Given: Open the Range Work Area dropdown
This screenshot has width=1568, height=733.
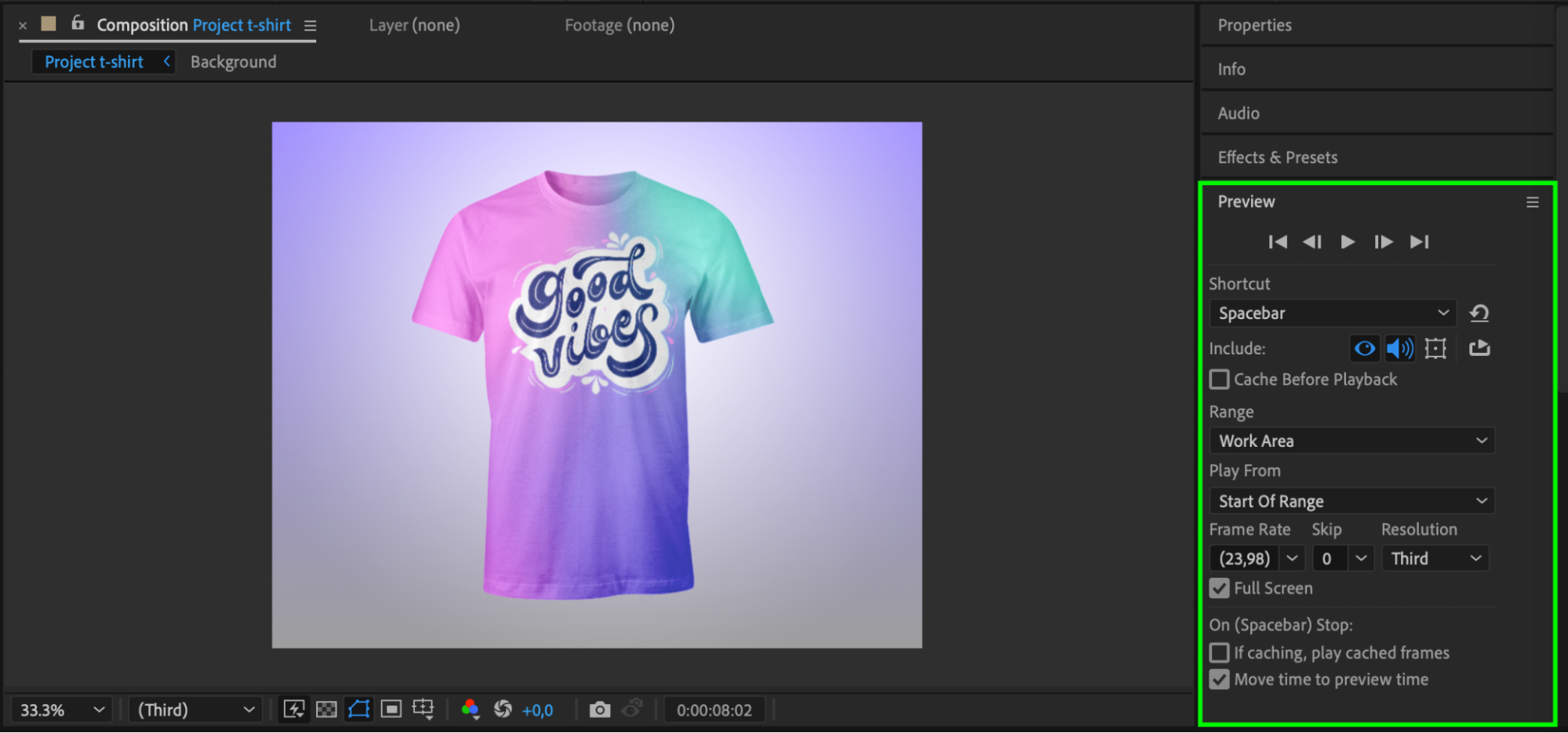Looking at the screenshot, I should [x=1352, y=441].
